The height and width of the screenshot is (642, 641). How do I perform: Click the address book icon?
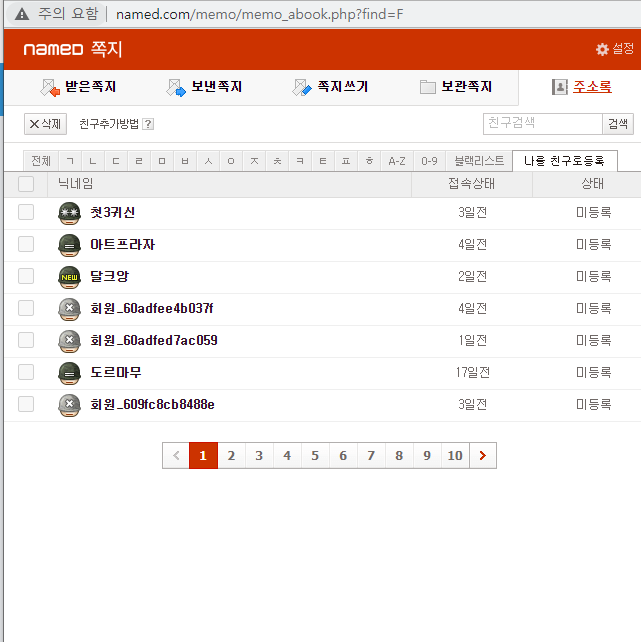pyautogui.click(x=560, y=87)
